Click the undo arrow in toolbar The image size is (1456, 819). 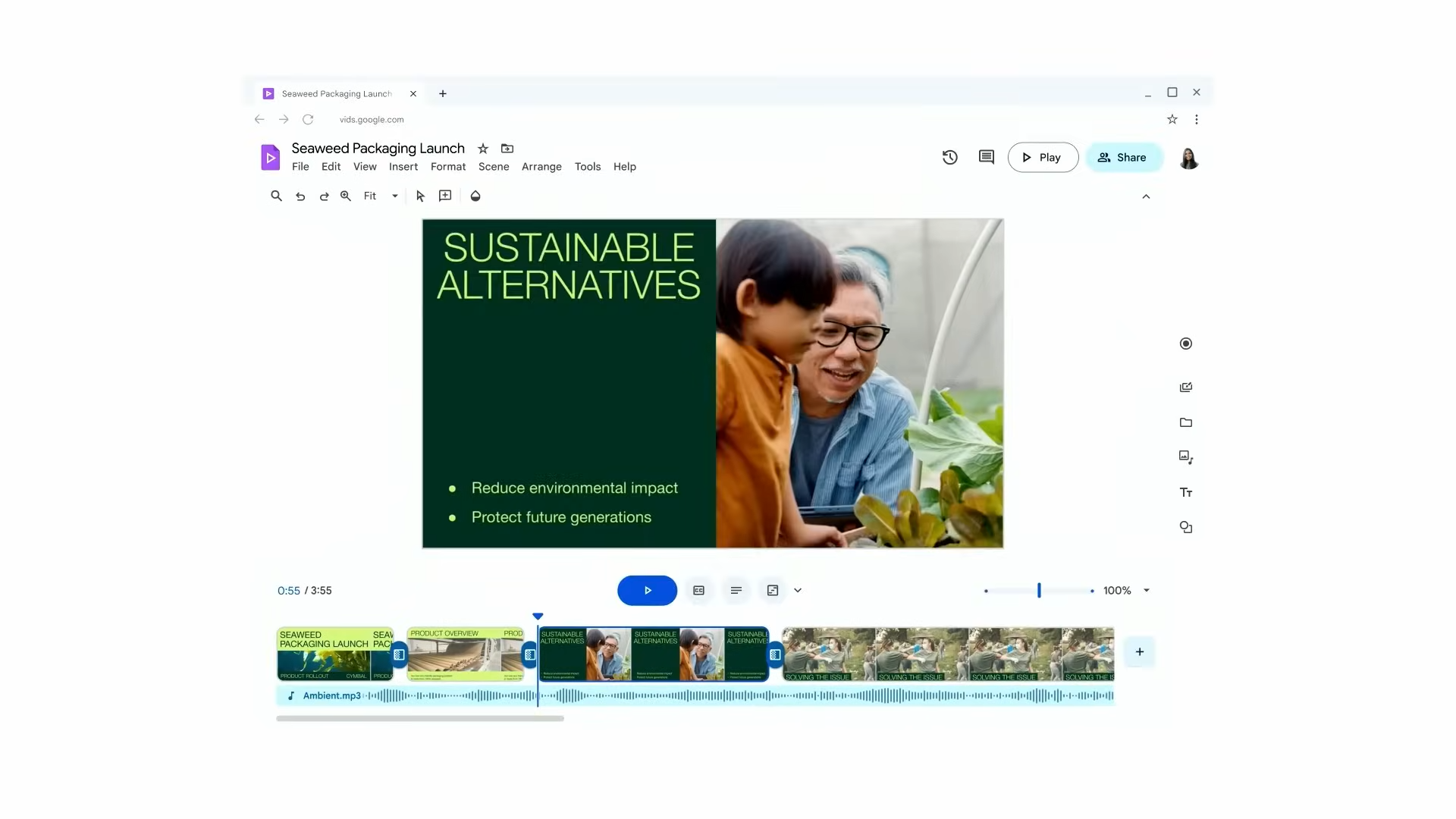coord(300,196)
